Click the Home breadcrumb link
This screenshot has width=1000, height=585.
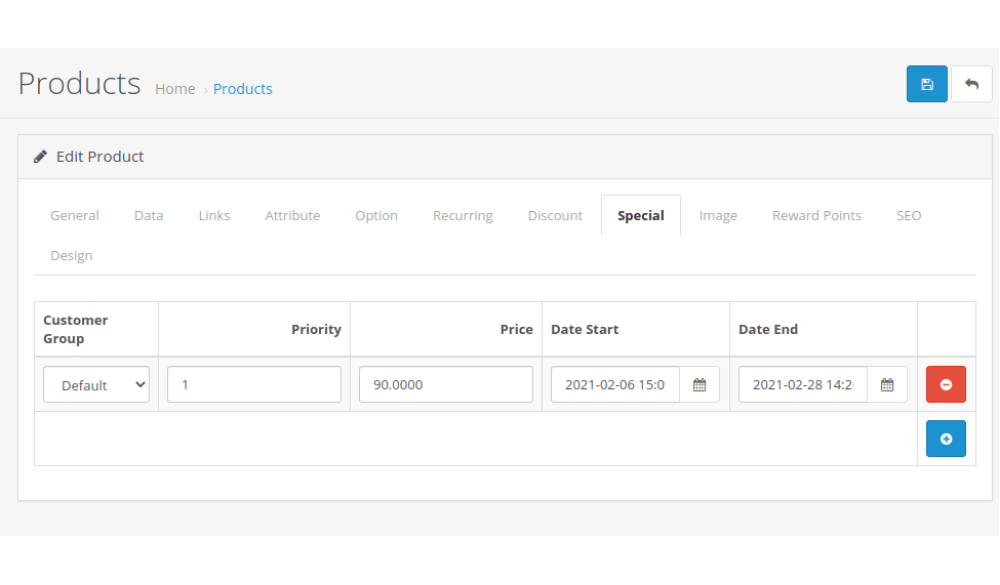pyautogui.click(x=175, y=89)
